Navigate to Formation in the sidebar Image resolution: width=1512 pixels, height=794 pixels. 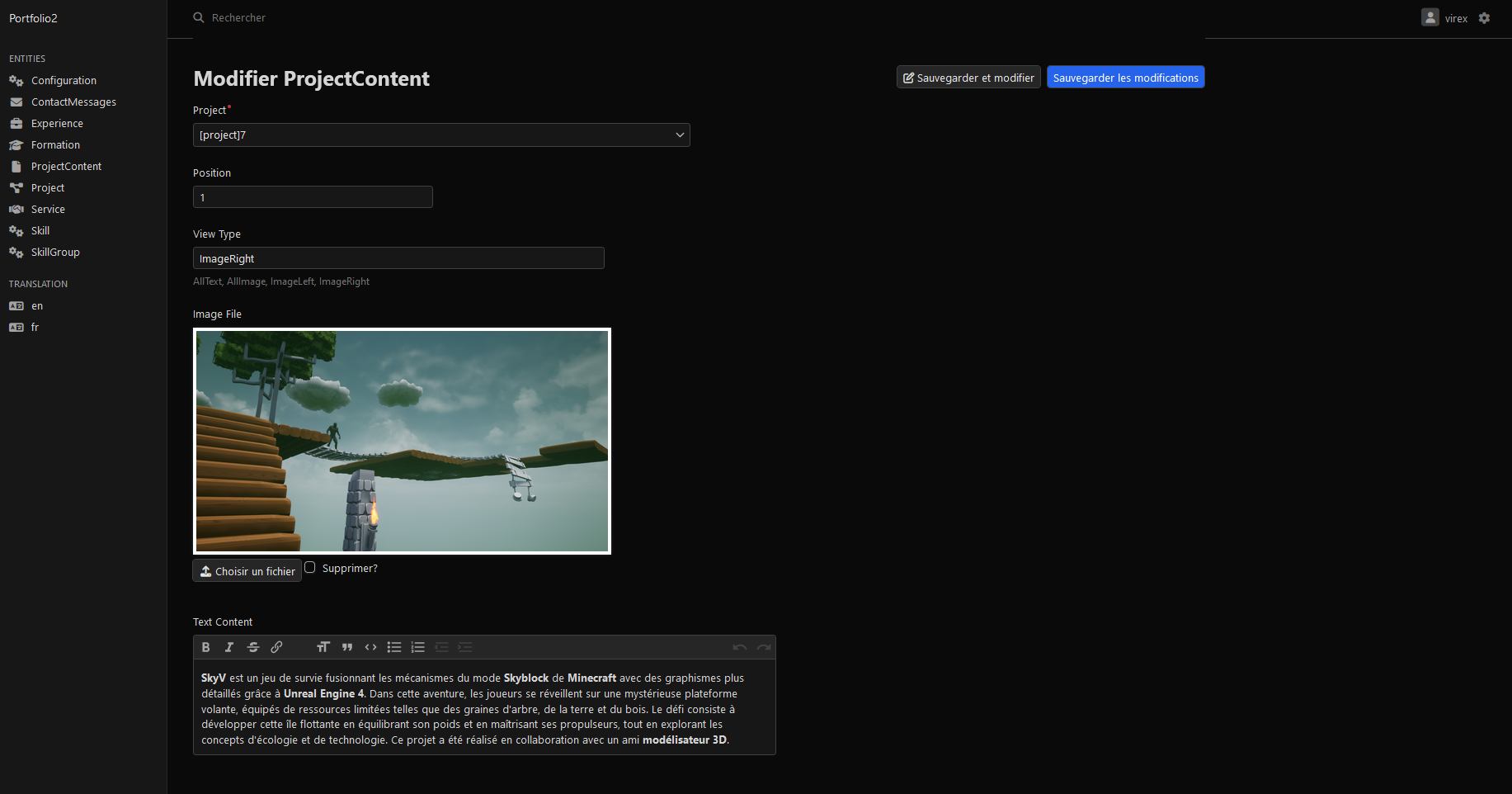tap(55, 145)
